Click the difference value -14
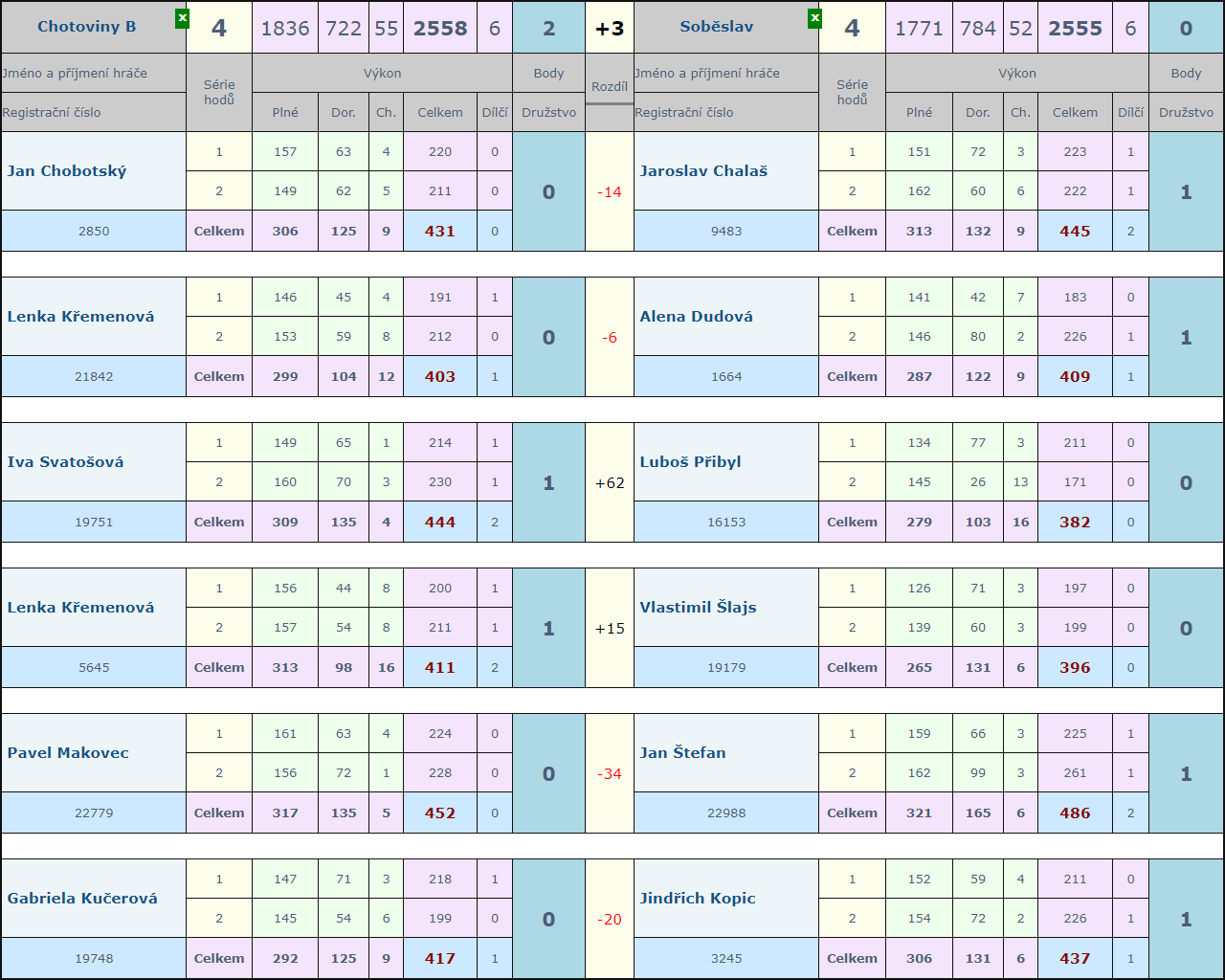Image resolution: width=1225 pixels, height=980 pixels. (610, 191)
